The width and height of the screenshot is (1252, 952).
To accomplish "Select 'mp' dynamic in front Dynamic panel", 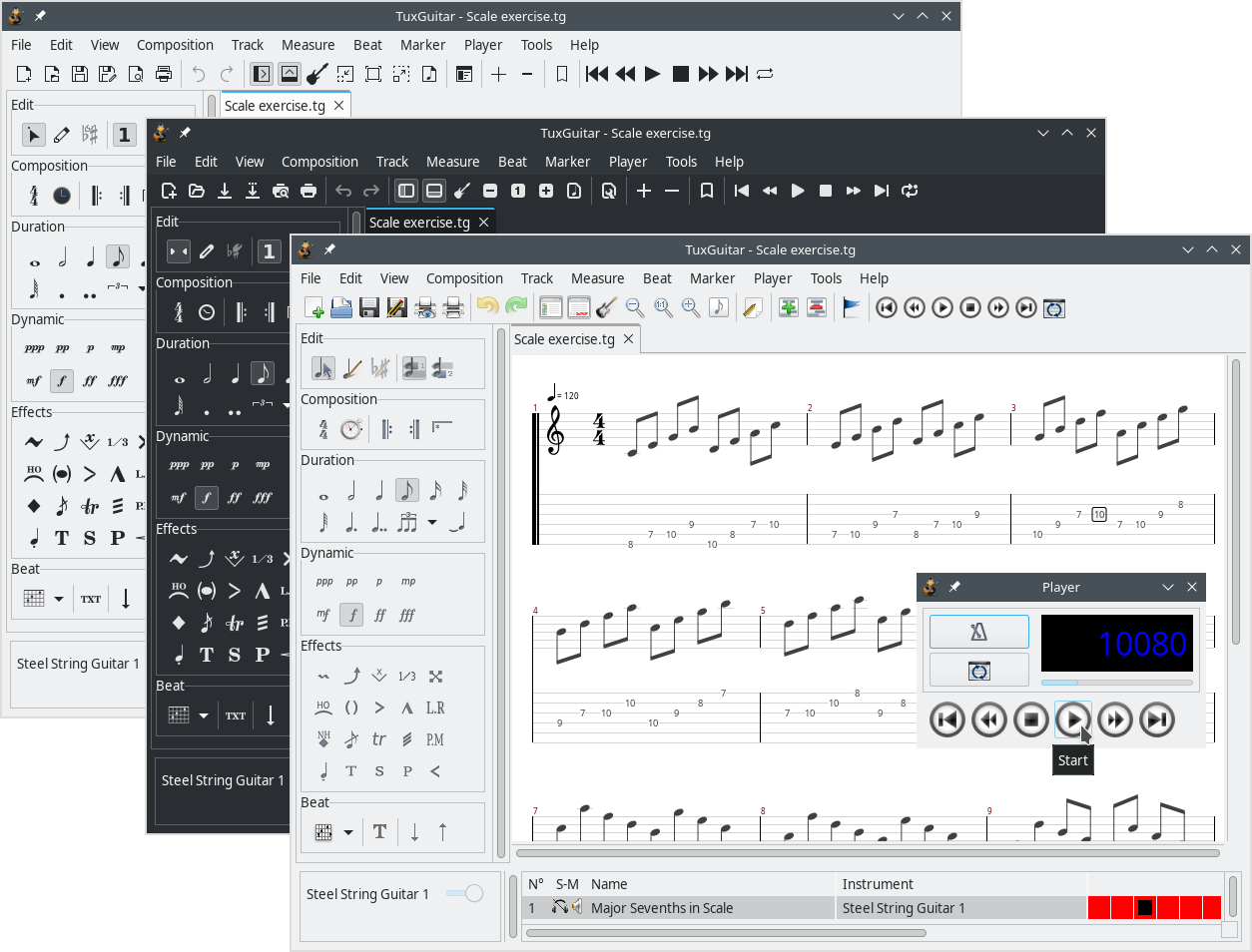I will coord(407,581).
